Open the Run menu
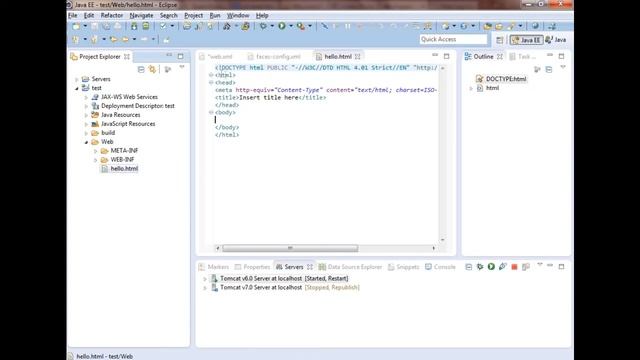 (215, 16)
